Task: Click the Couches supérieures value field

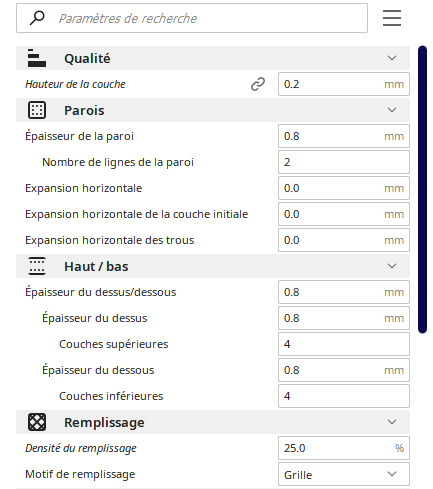Action: pos(344,344)
